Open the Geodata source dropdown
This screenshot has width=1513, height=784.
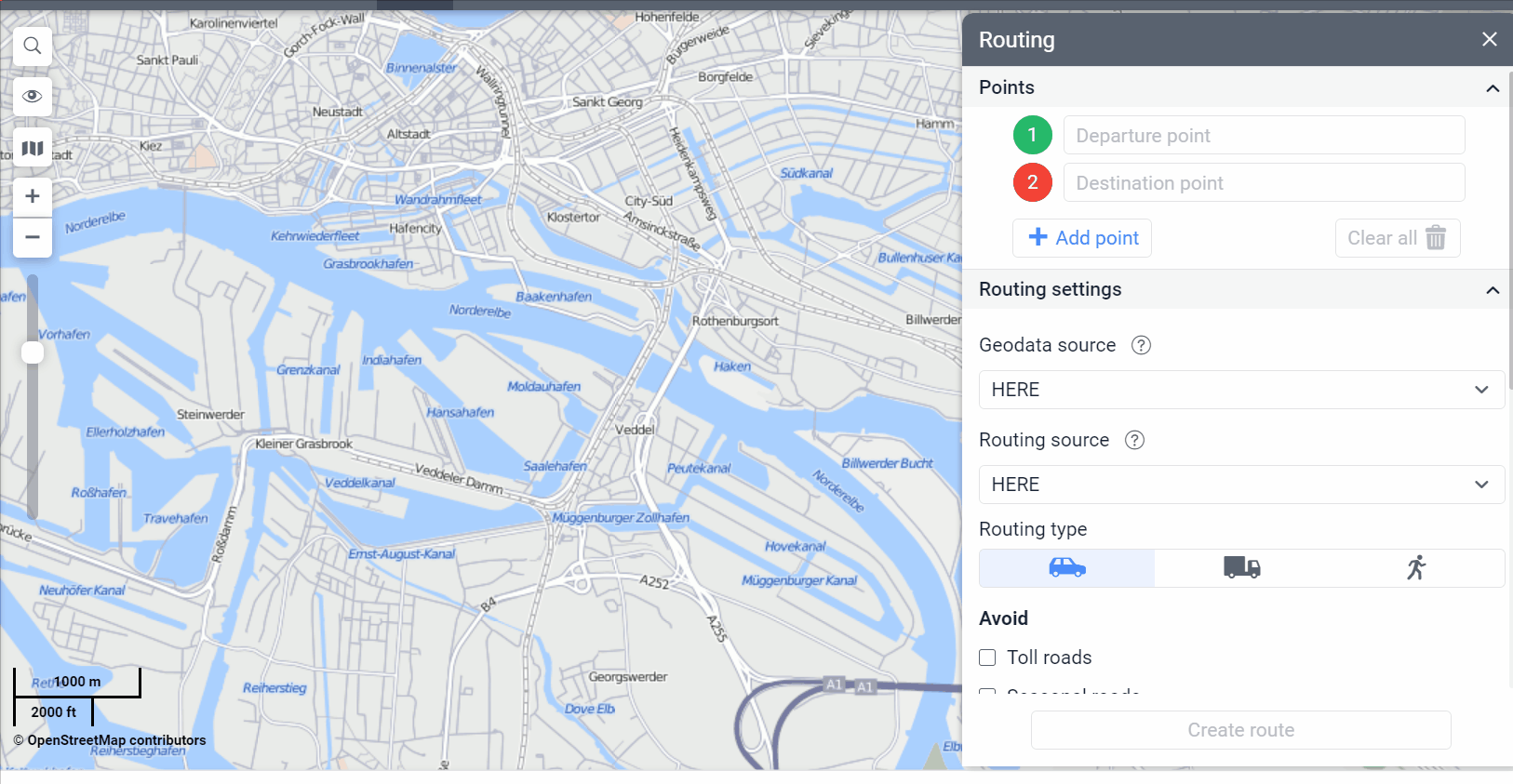pyautogui.click(x=1240, y=390)
